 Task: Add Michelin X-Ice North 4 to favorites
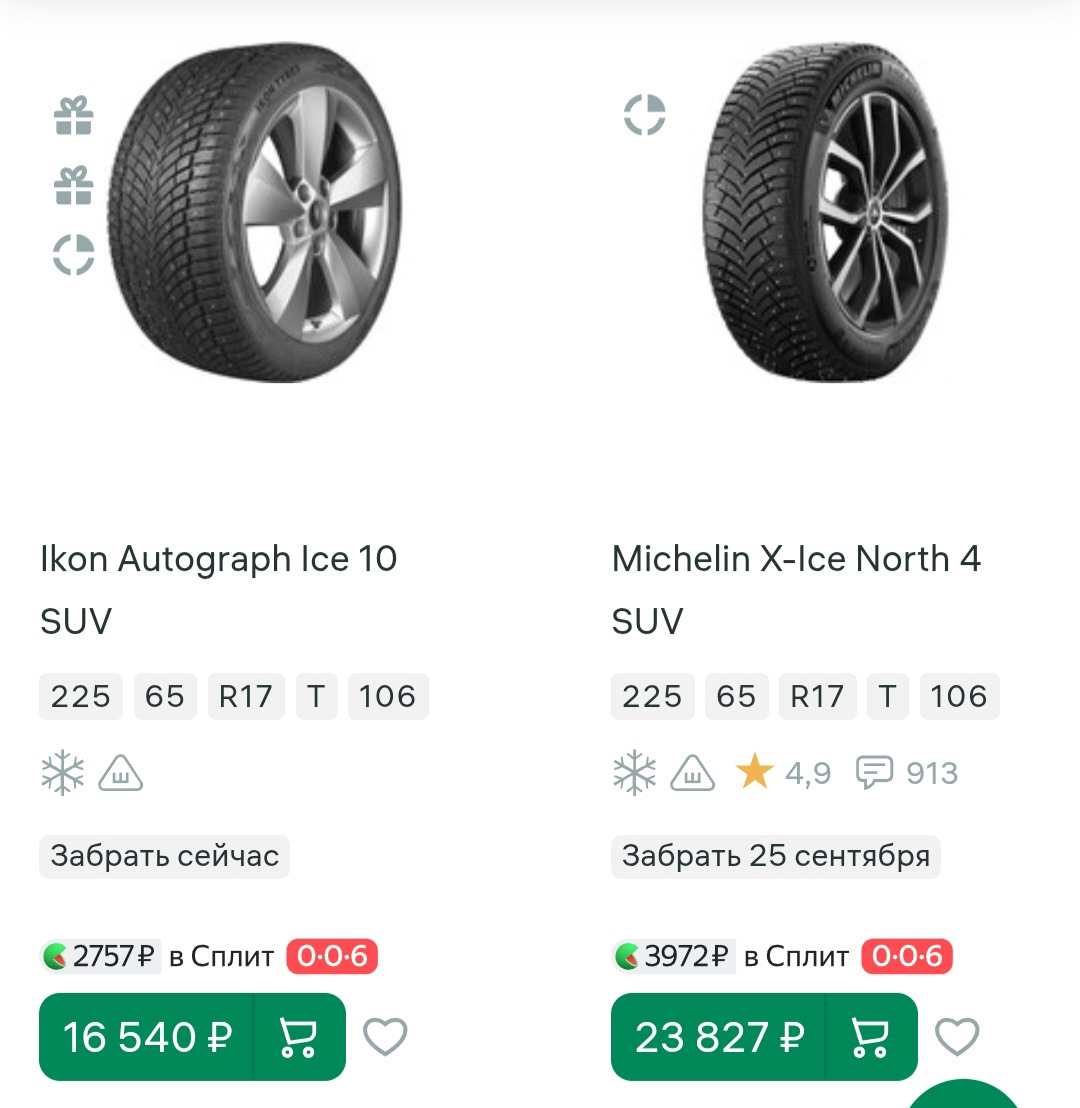(x=957, y=1037)
